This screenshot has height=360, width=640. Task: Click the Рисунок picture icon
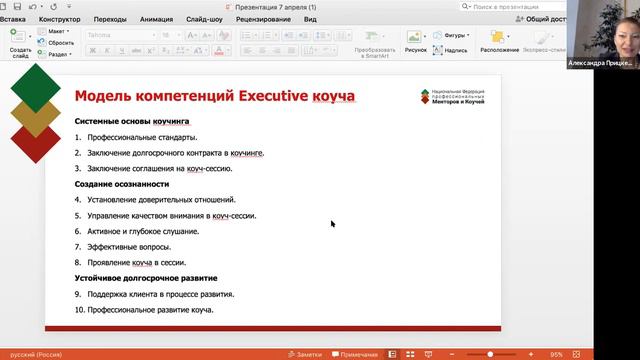tap(413, 37)
